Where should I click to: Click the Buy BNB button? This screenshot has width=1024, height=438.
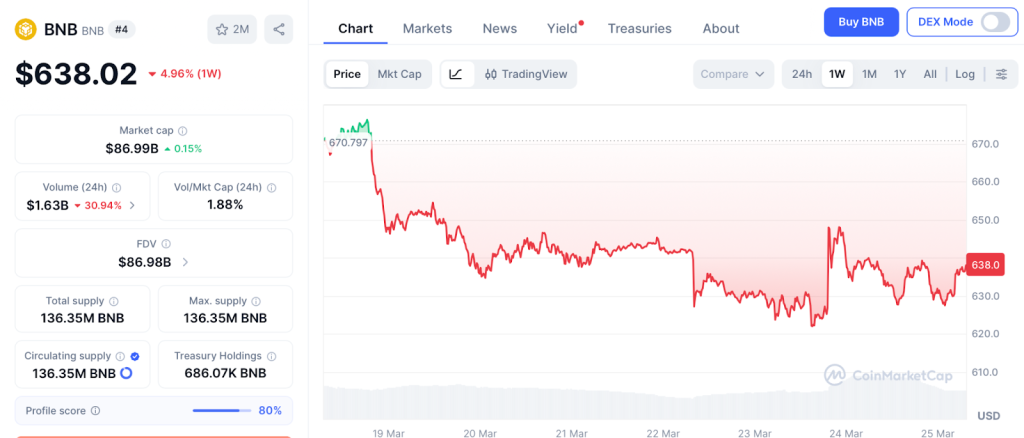pyautogui.click(x=860, y=22)
